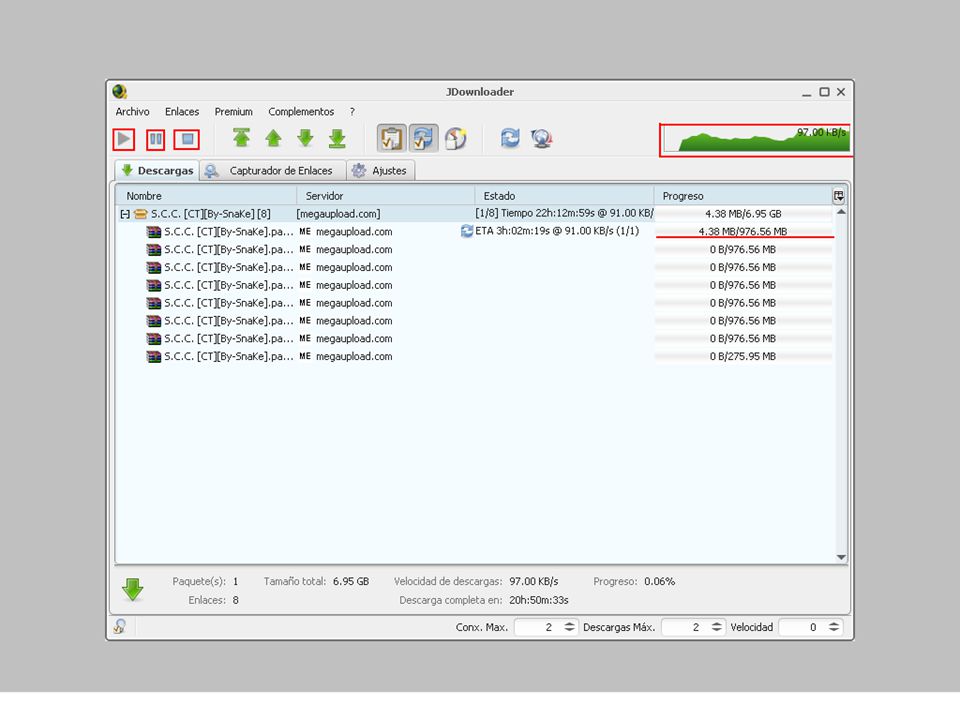
Task: Click the blue circular arrows reconnect icon
Action: click(x=509, y=138)
